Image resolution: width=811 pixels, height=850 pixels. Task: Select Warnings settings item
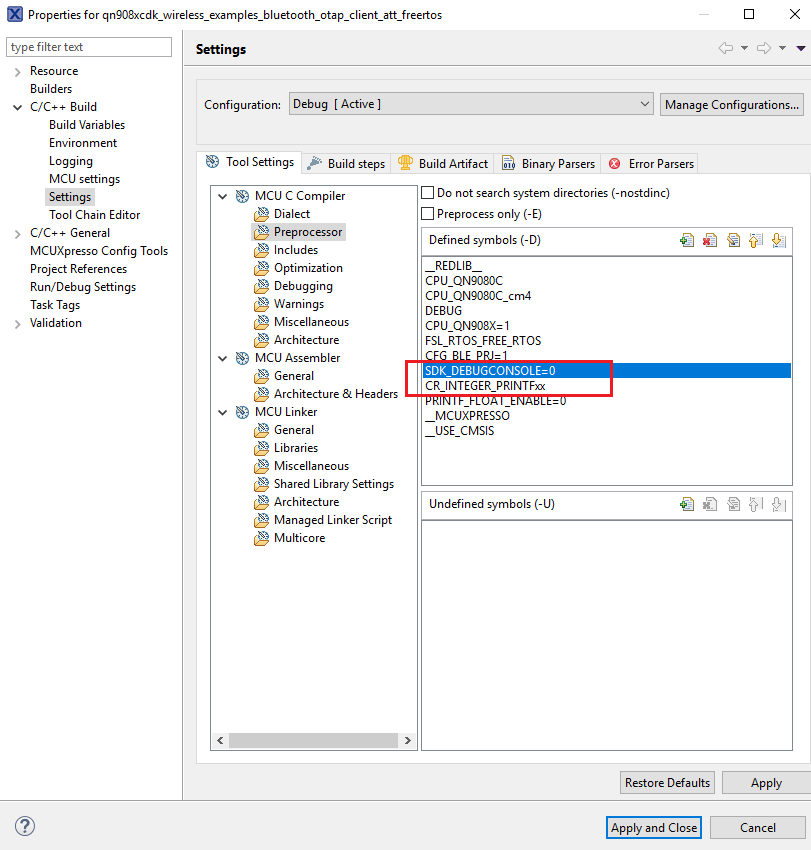click(299, 304)
